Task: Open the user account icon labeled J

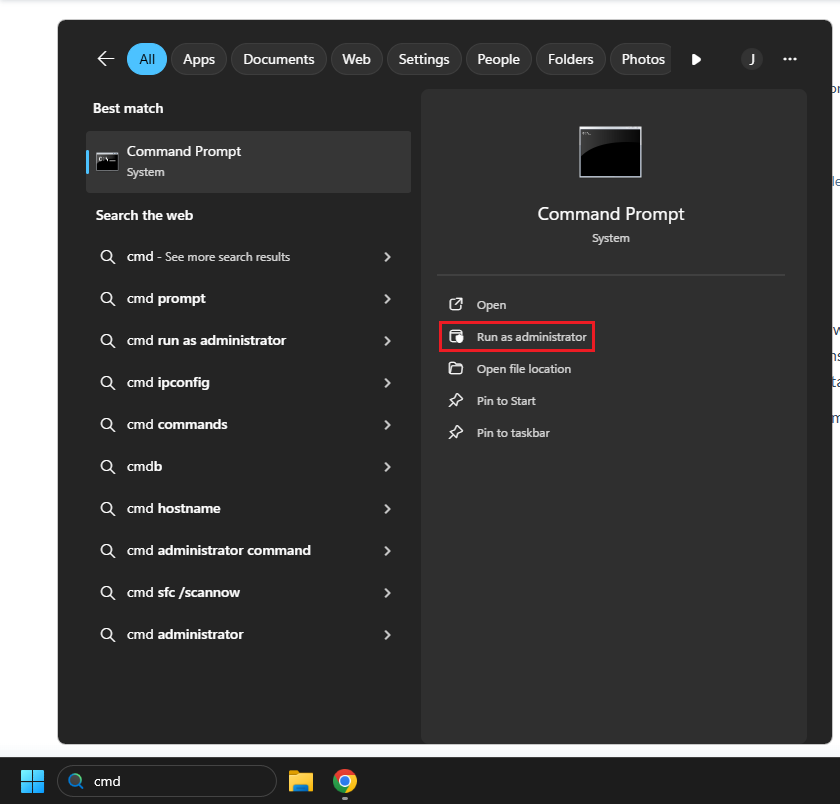Action: 751,59
